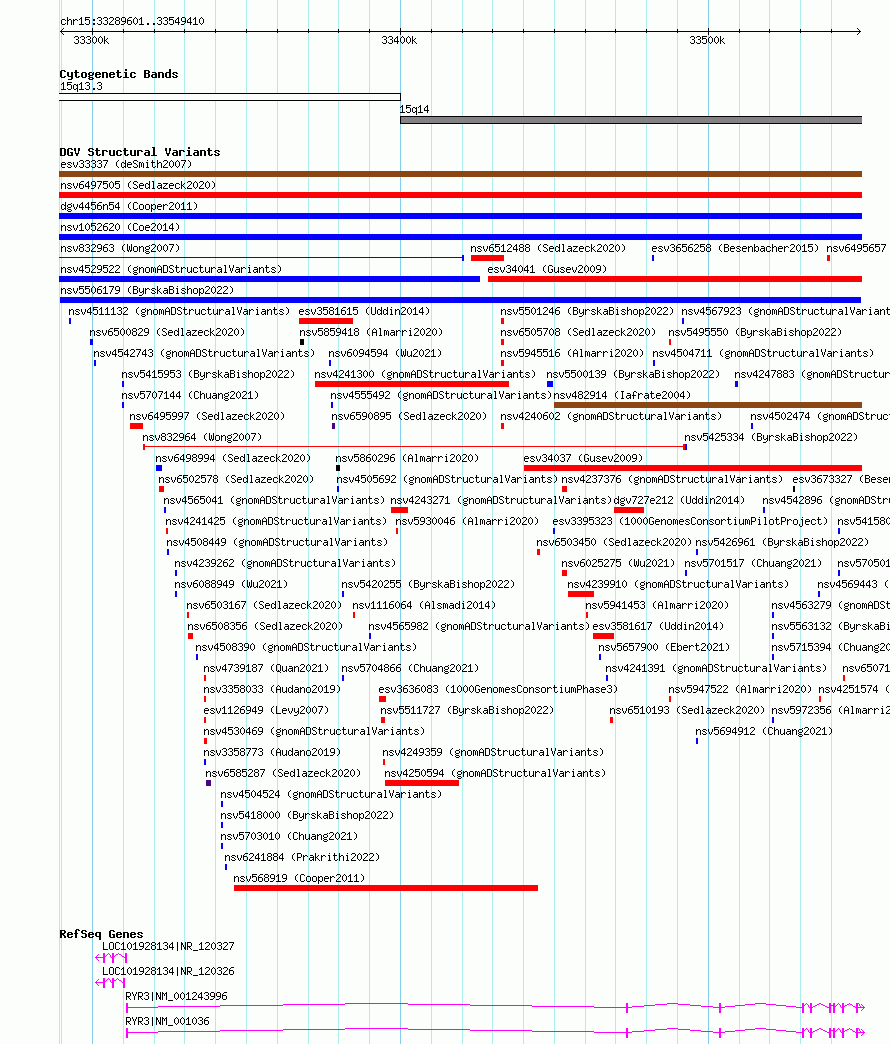
Task: Select the 15q14 gray cytogenetic band
Action: point(631,121)
